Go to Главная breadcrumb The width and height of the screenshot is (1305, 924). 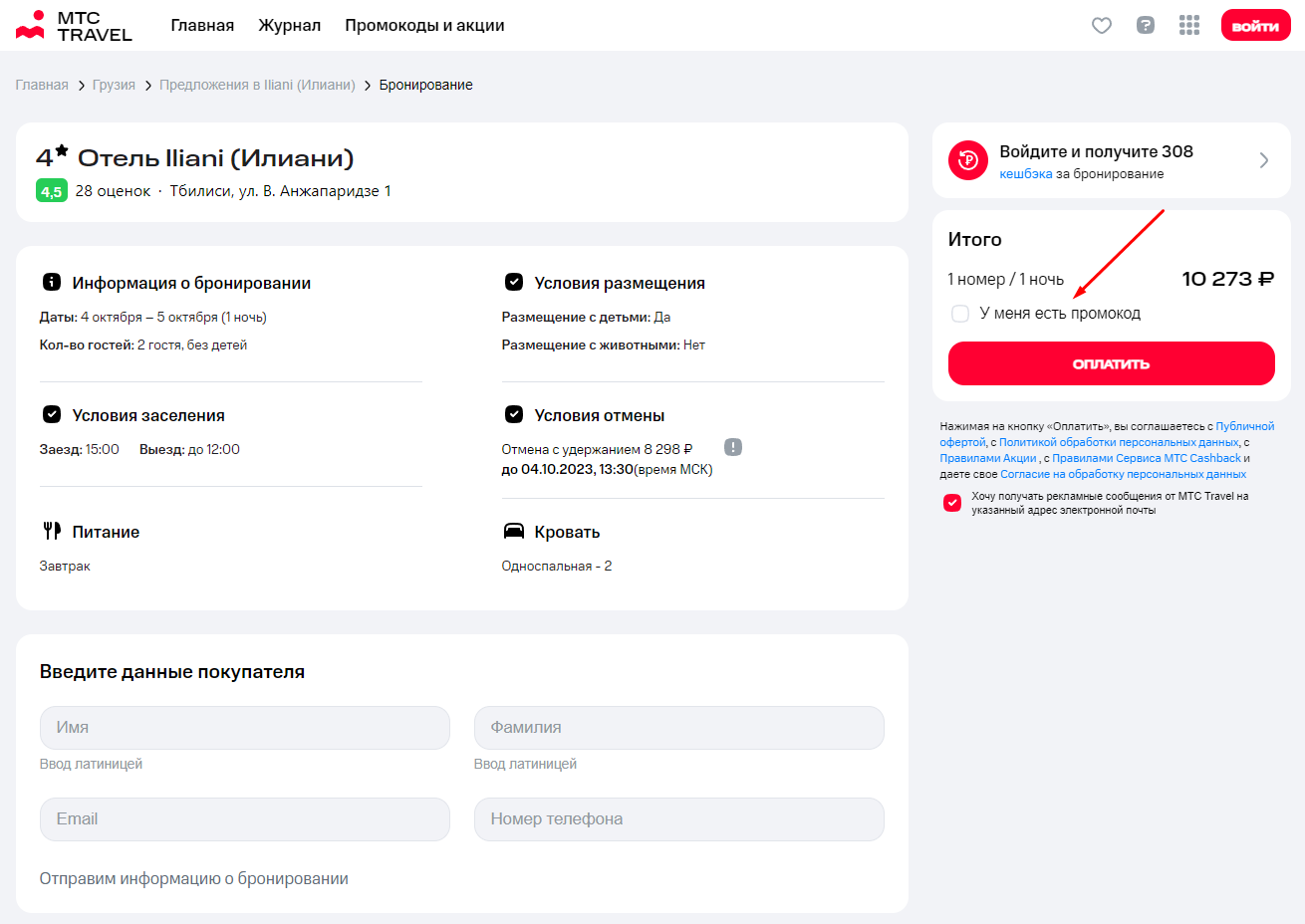42,85
